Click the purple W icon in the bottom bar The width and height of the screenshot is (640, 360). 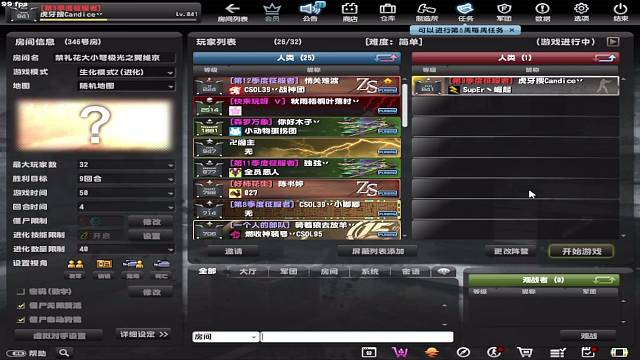(400, 352)
